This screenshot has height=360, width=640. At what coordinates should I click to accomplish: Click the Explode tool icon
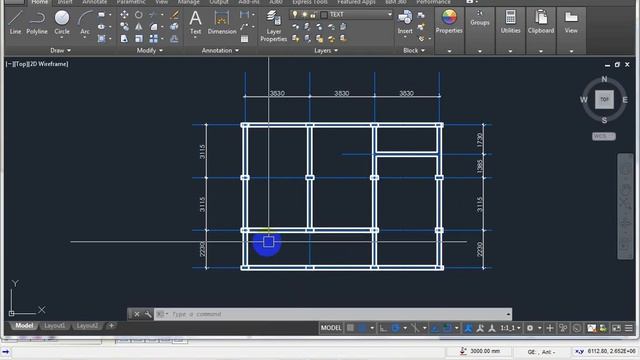click(x=174, y=27)
